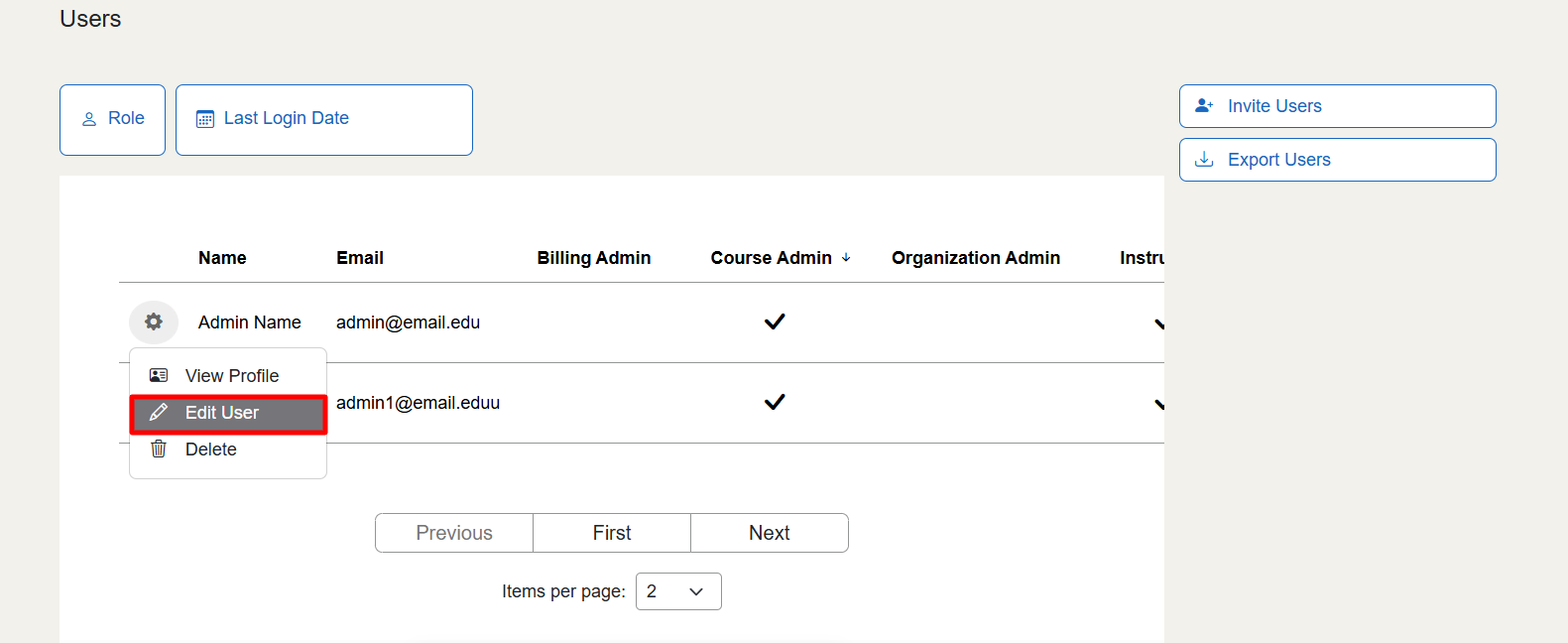
Task: Click the admin1@email.eduu email cell
Action: pyautogui.click(x=418, y=403)
